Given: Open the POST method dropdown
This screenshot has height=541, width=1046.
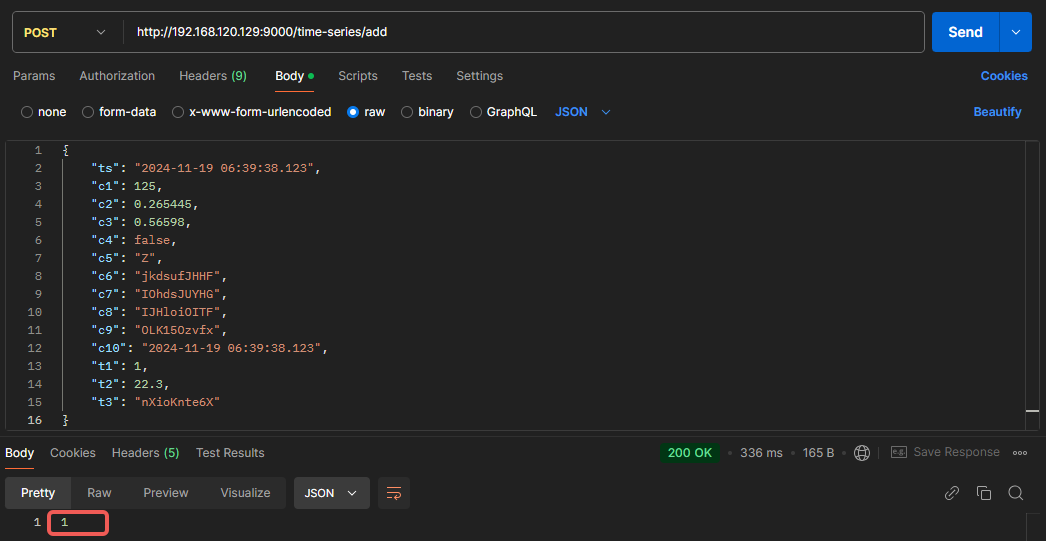Looking at the screenshot, I should (x=65, y=32).
